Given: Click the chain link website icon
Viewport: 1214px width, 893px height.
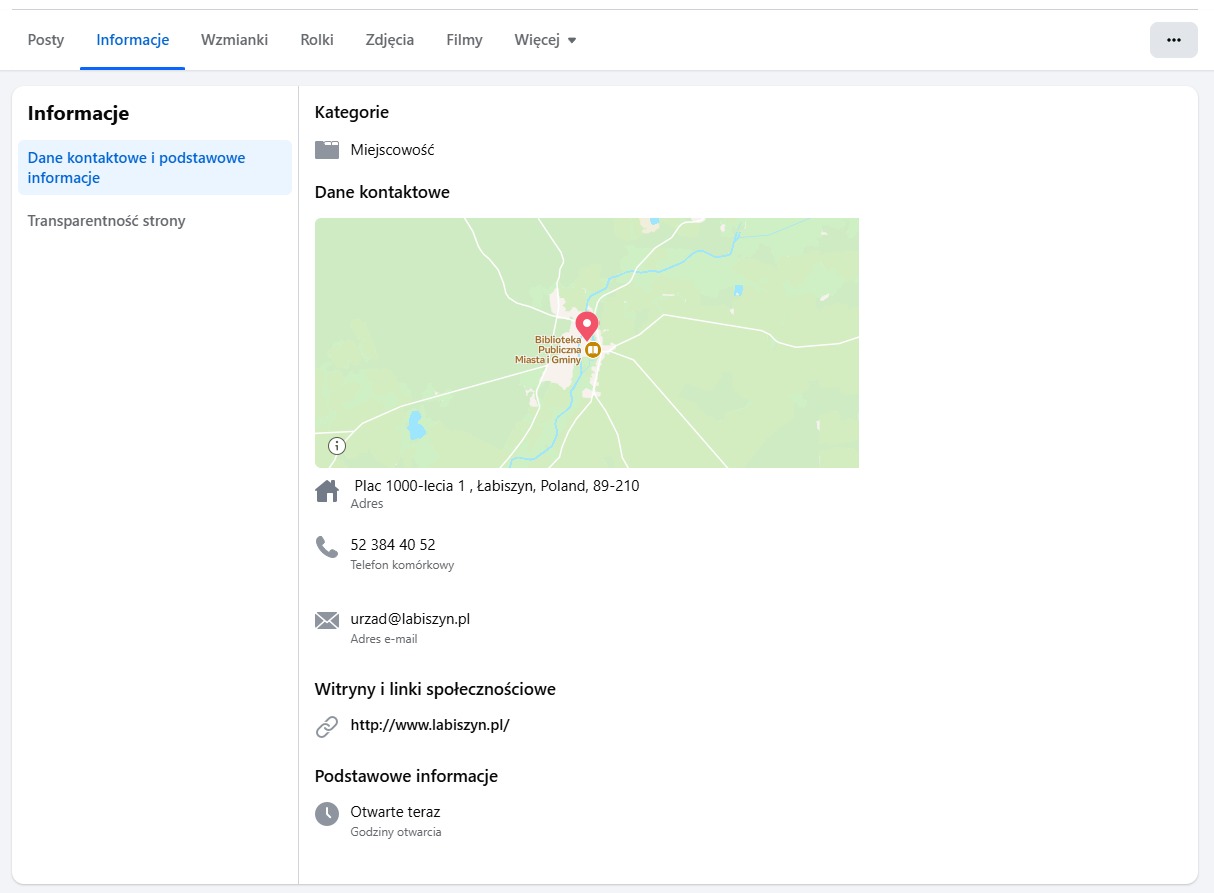Looking at the screenshot, I should coord(327,727).
